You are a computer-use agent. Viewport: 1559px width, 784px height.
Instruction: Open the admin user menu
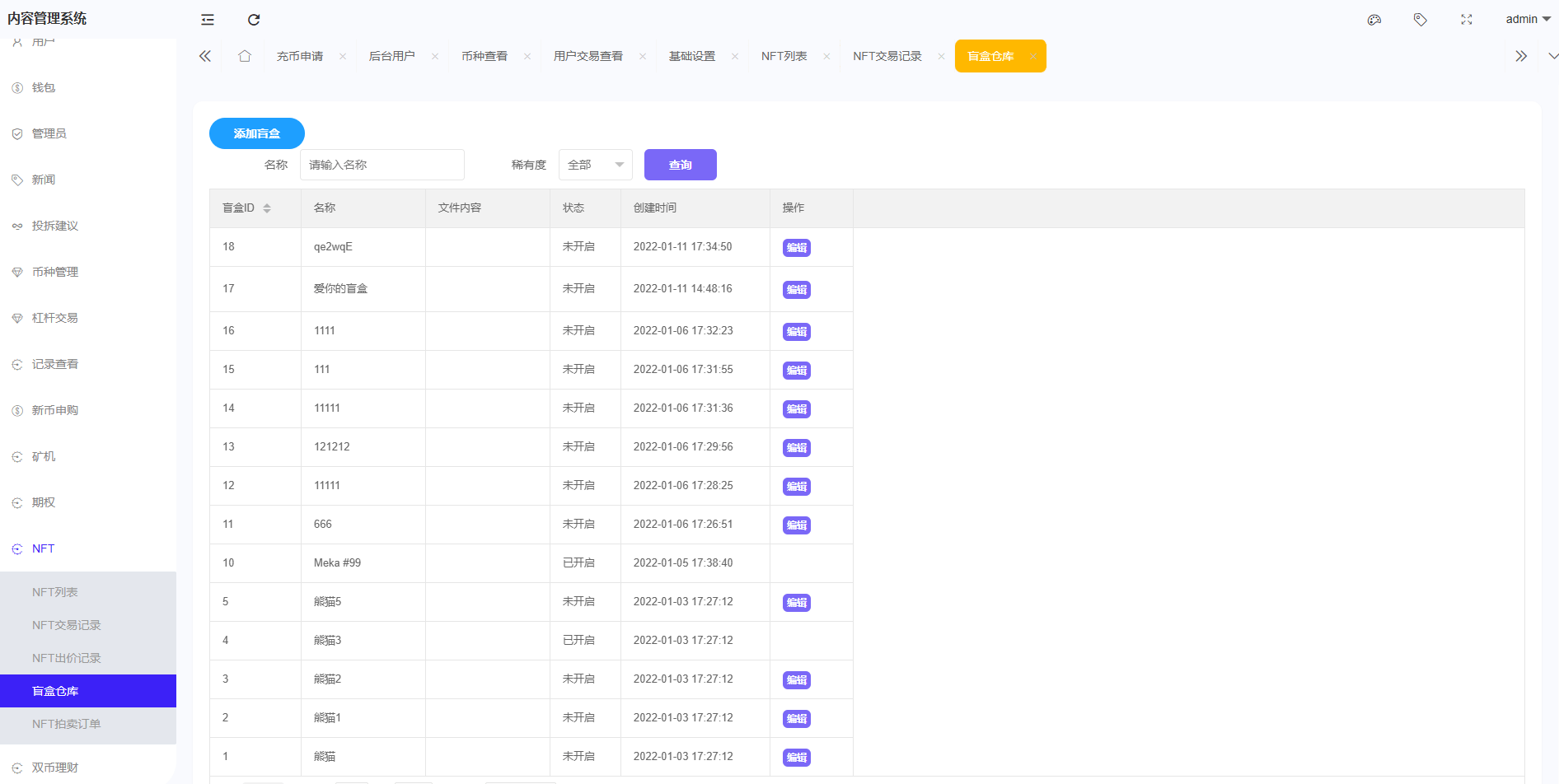pyautogui.click(x=1527, y=20)
